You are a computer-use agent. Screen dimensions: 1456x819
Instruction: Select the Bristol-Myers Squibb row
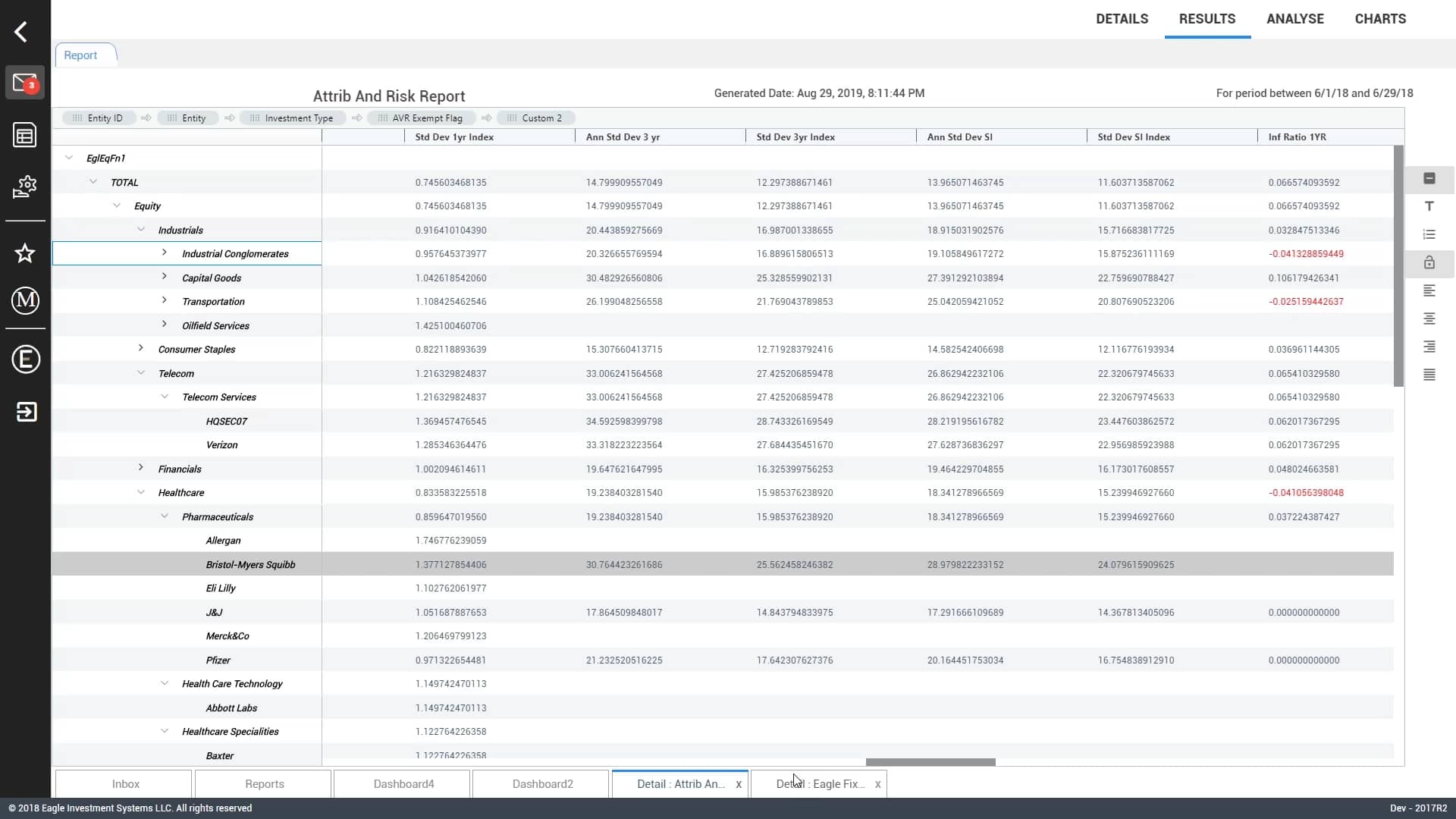point(723,564)
